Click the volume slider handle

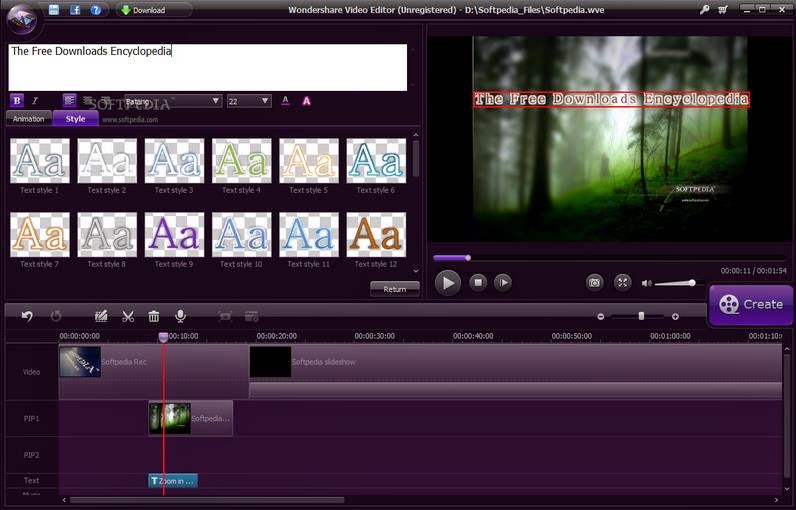coord(692,283)
